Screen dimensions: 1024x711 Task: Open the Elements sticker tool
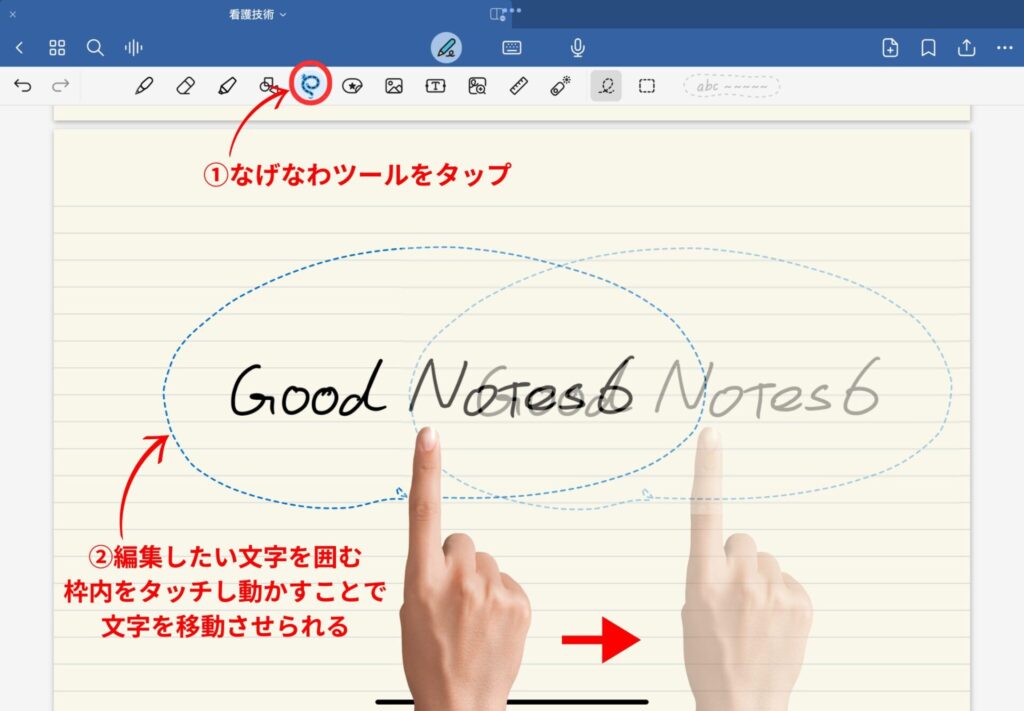coord(352,86)
